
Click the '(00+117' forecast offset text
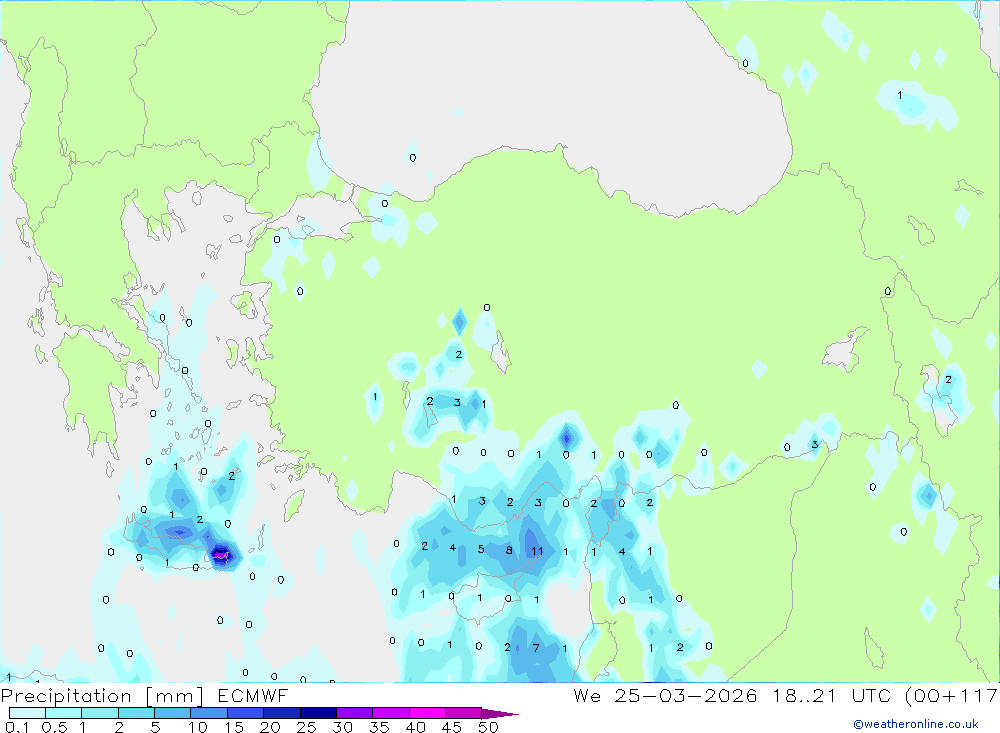coord(952,695)
